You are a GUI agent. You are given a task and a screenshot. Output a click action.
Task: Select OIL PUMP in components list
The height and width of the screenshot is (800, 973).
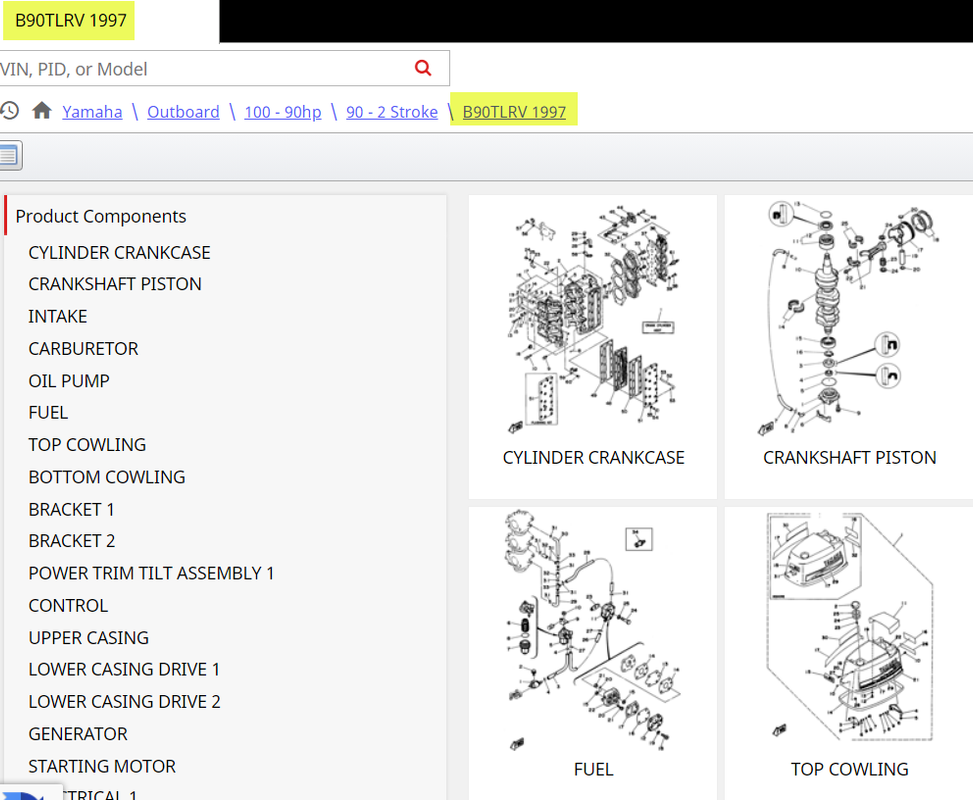pos(69,380)
